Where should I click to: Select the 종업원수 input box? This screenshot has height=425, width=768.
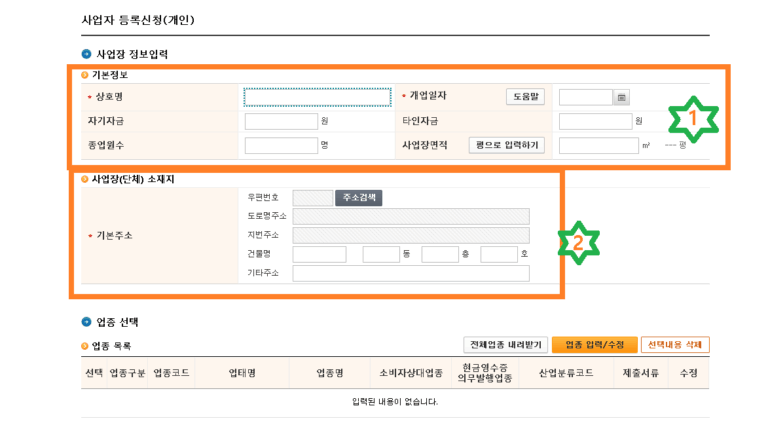click(x=281, y=146)
